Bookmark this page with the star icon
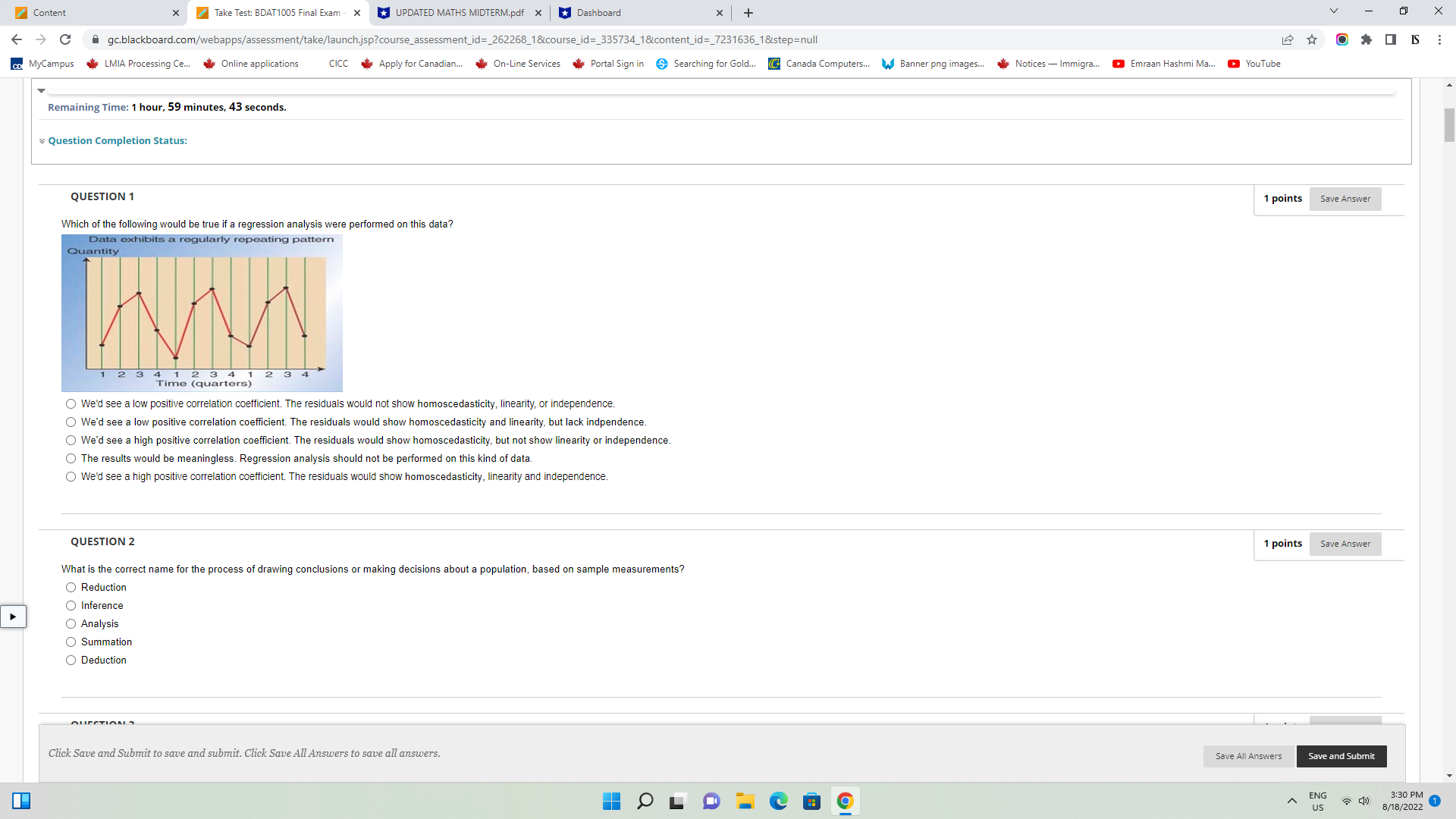This screenshot has width=1456, height=819. point(1312,39)
